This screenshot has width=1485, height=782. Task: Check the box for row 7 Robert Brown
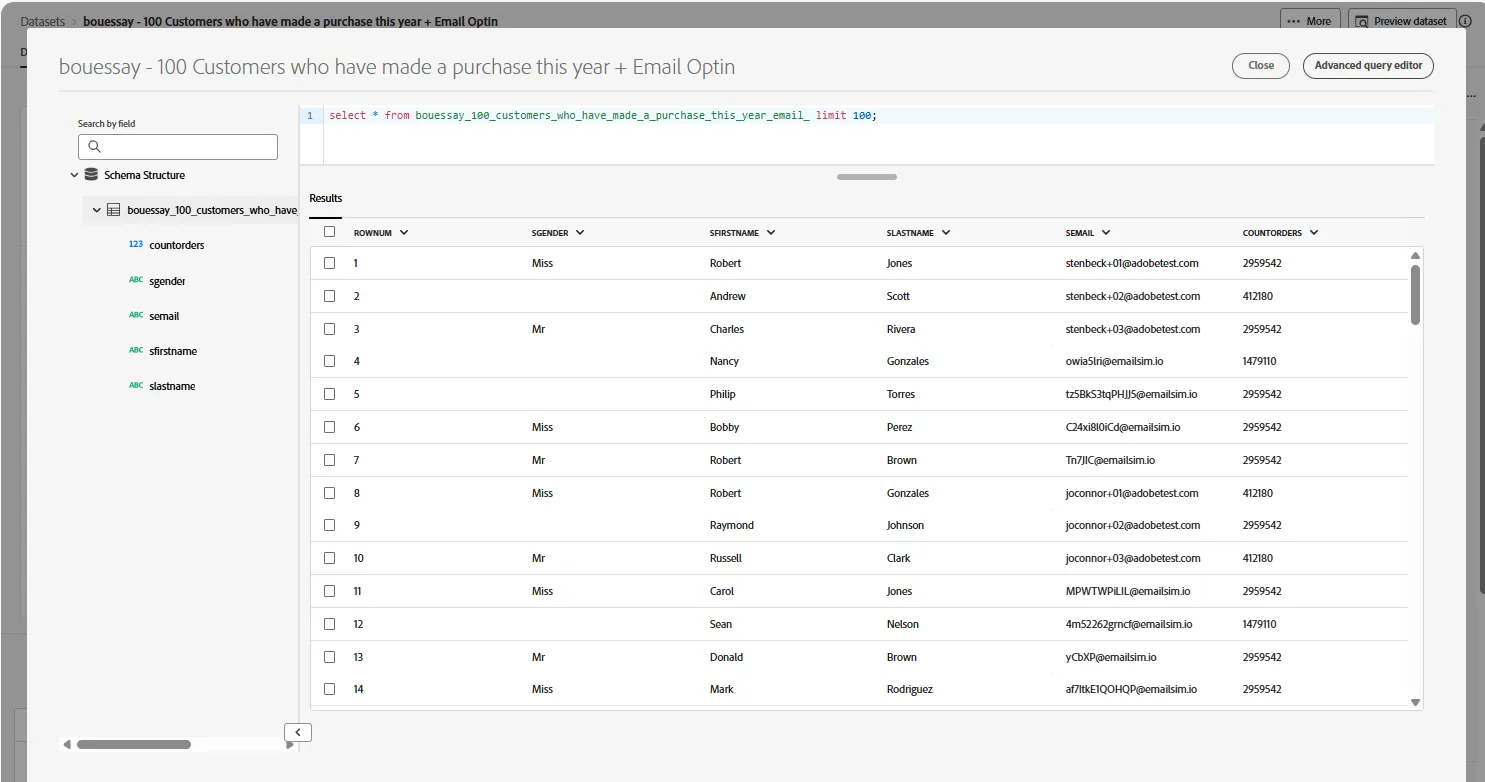pos(329,460)
